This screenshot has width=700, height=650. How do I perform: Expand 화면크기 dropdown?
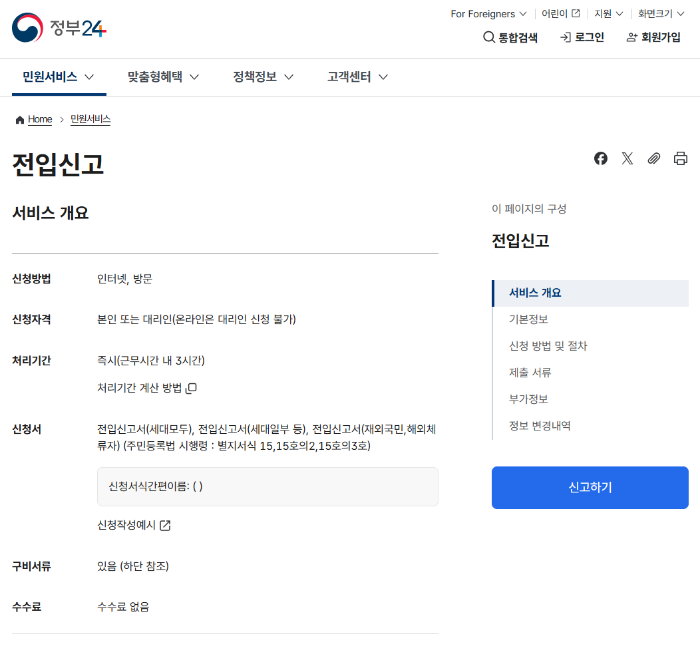point(661,14)
